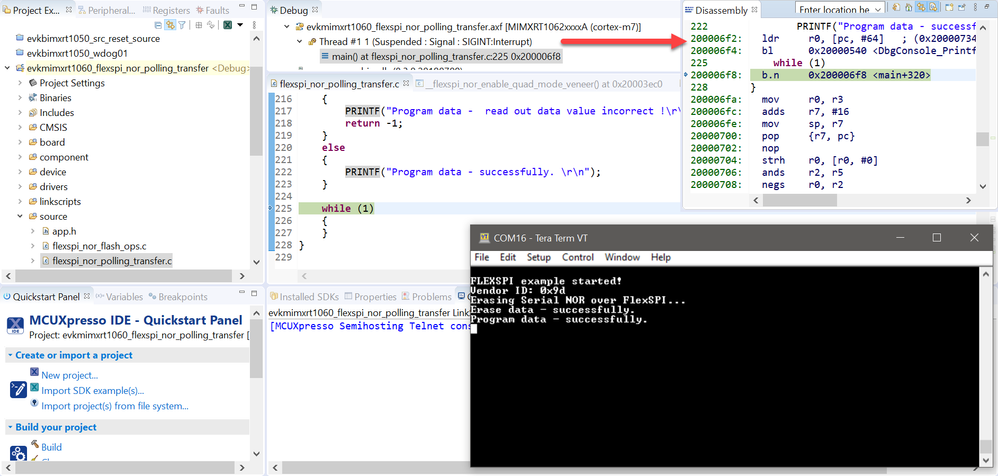The image size is (998, 476).
Task: Select main() stack frame in Debug view
Action: coord(440,56)
